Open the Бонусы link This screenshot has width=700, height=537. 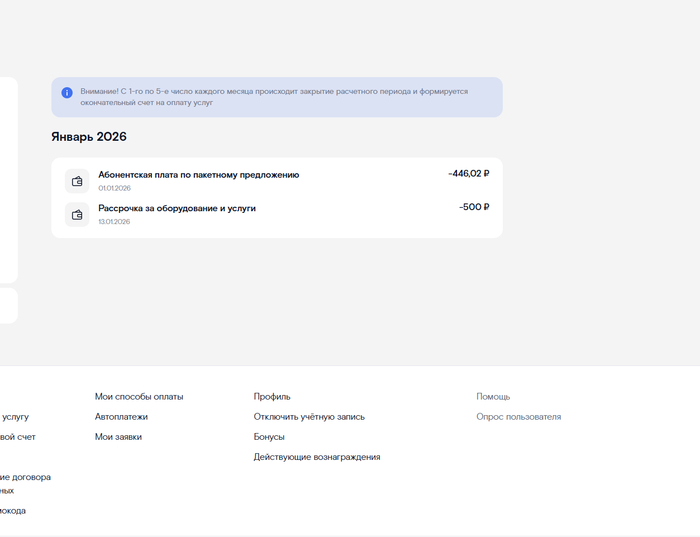[x=269, y=437]
